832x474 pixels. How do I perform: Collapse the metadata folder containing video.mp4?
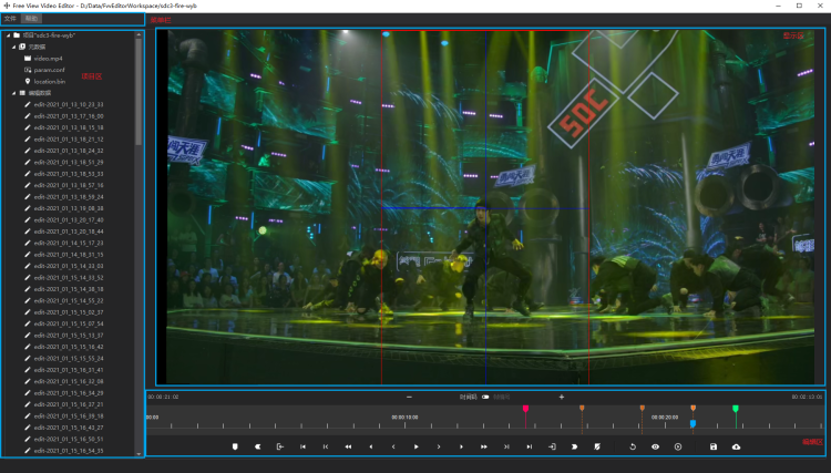click(x=13, y=47)
